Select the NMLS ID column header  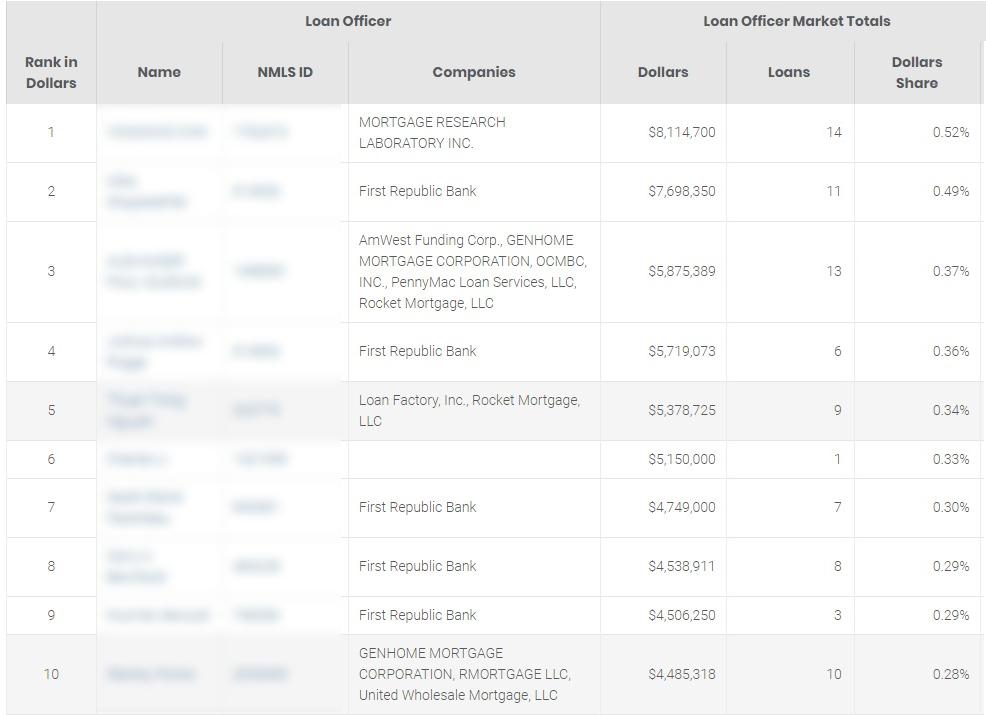[x=285, y=72]
